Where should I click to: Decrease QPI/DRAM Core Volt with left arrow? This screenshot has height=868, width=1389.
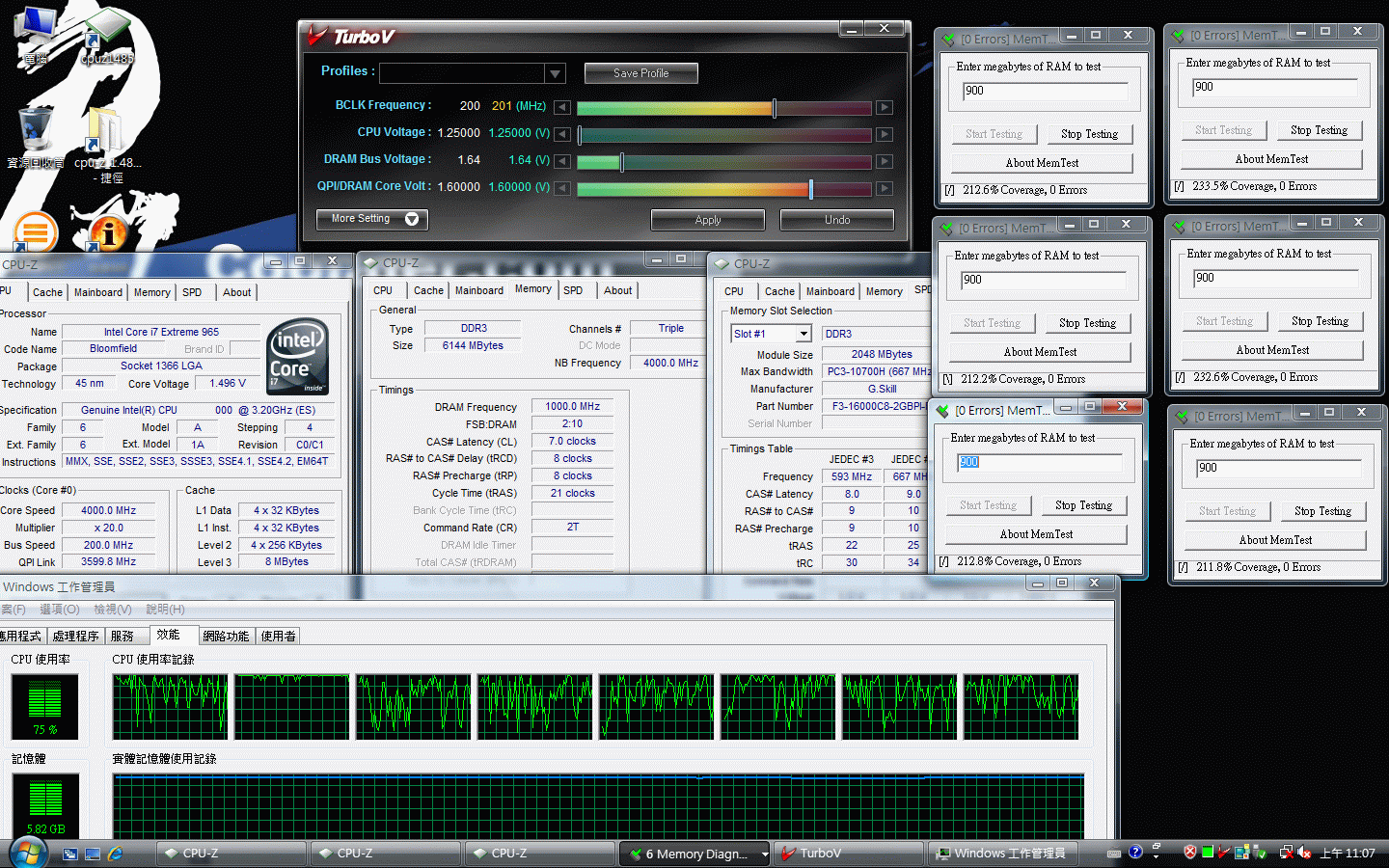pyautogui.click(x=562, y=188)
